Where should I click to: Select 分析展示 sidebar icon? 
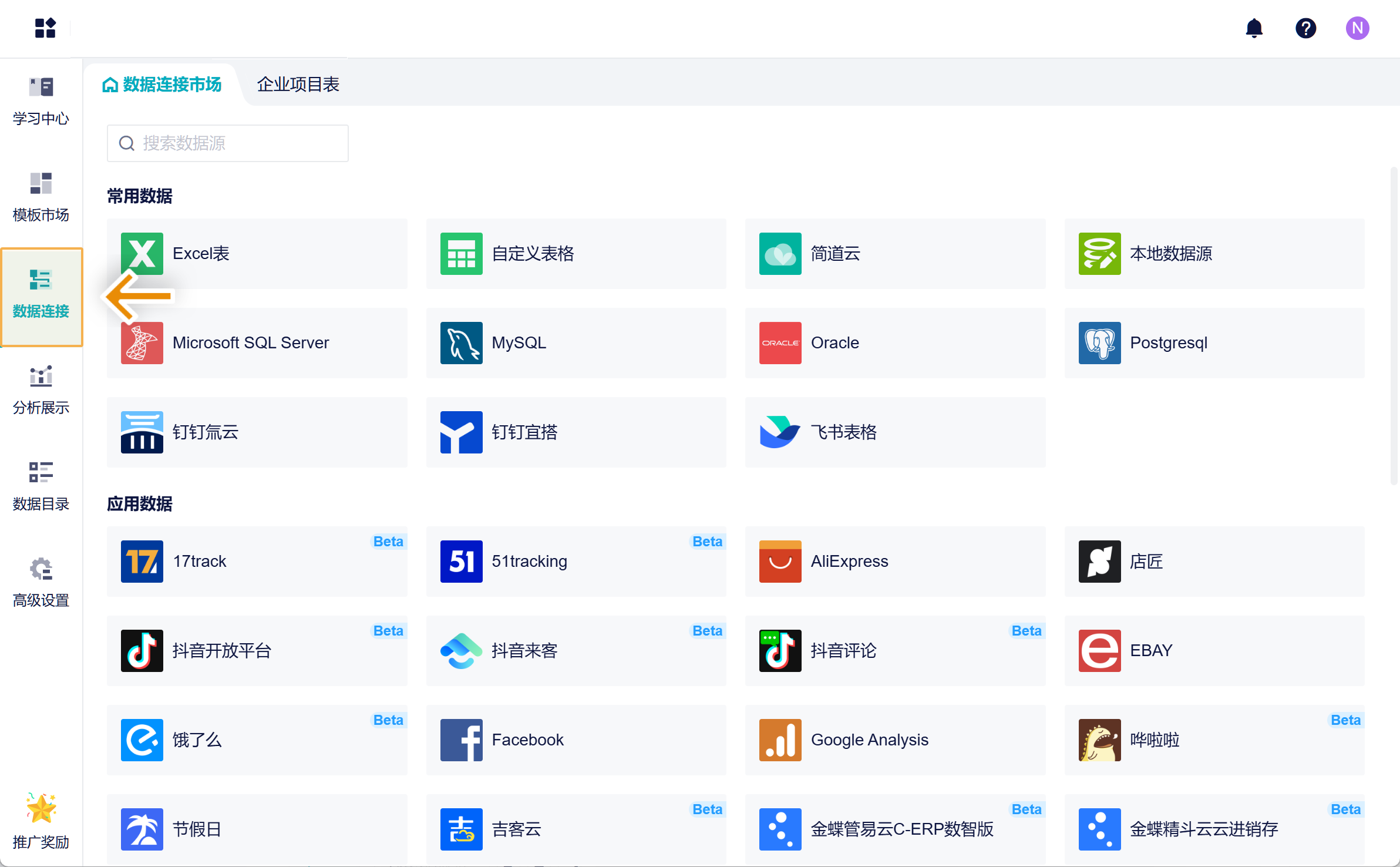click(41, 390)
